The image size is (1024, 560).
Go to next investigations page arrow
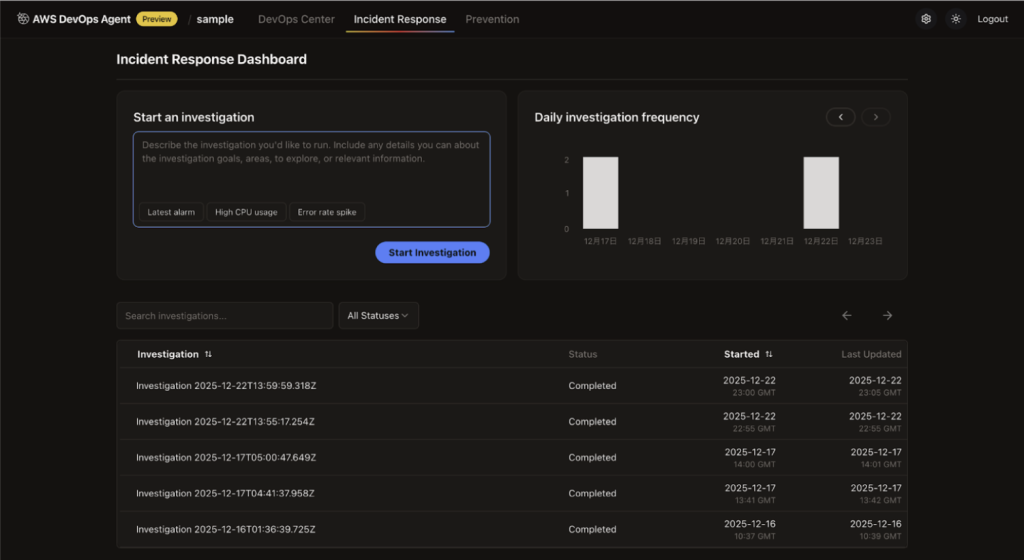[x=887, y=316]
